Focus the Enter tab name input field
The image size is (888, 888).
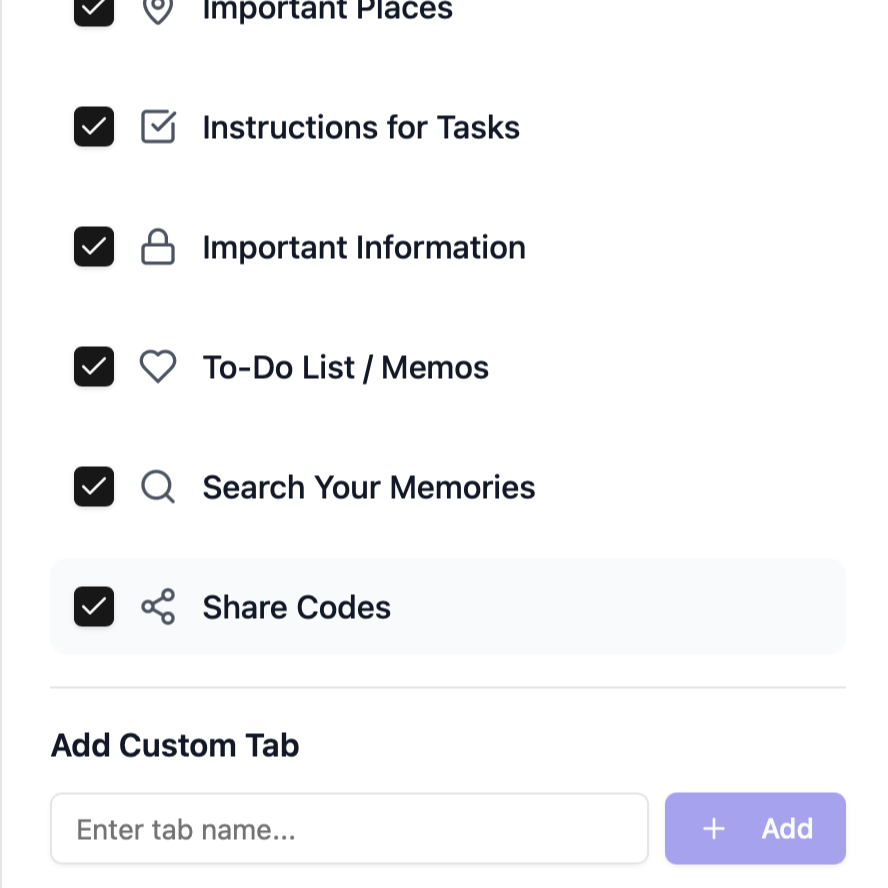[x=349, y=829]
